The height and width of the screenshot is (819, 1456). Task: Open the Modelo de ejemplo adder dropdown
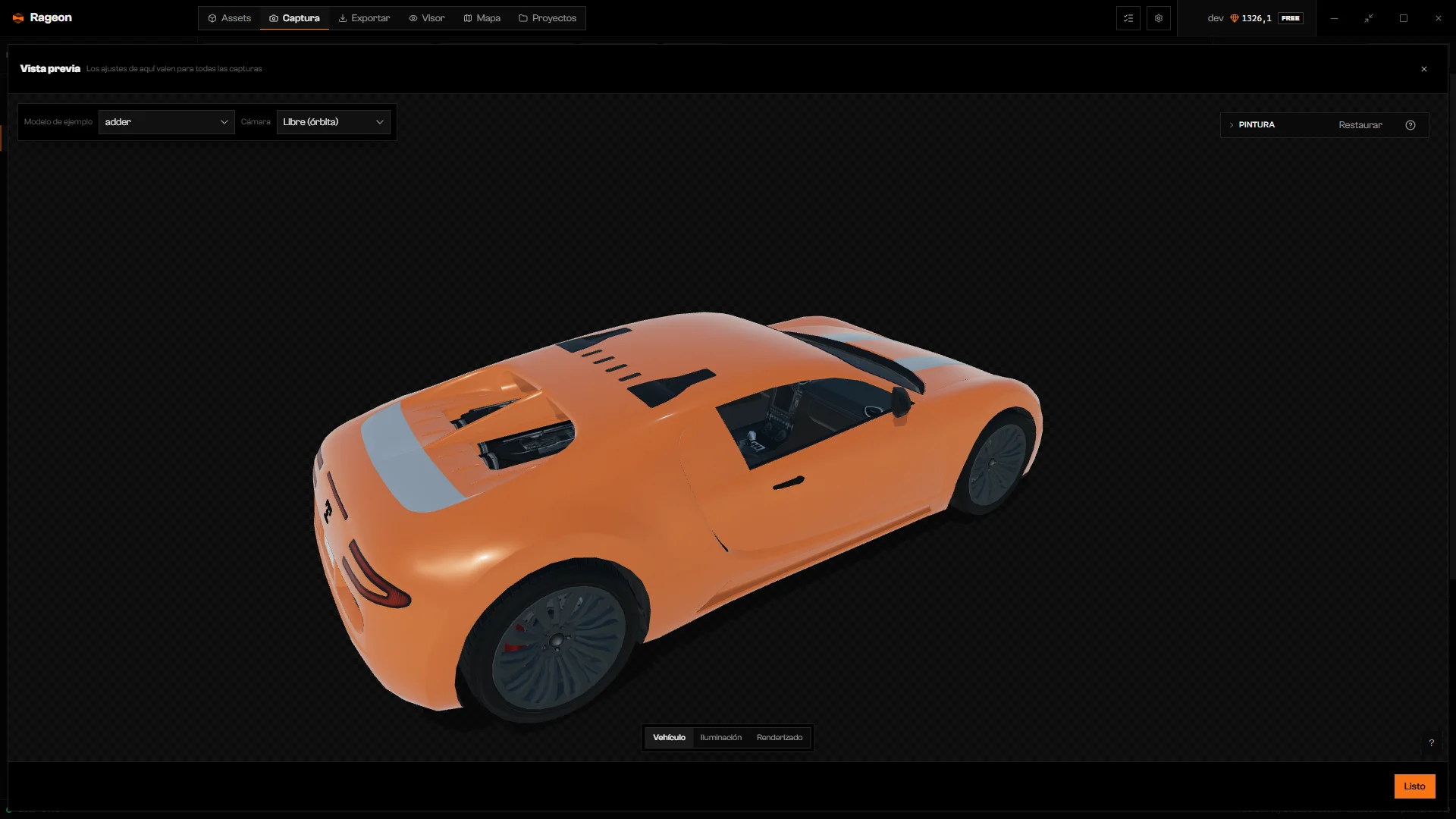pos(166,122)
